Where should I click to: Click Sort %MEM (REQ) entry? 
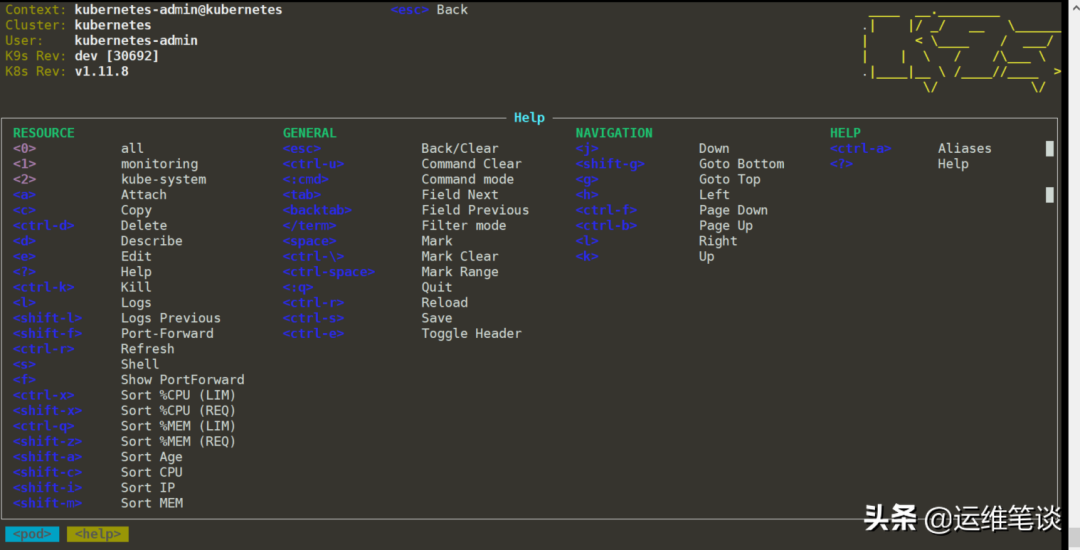pos(178,441)
